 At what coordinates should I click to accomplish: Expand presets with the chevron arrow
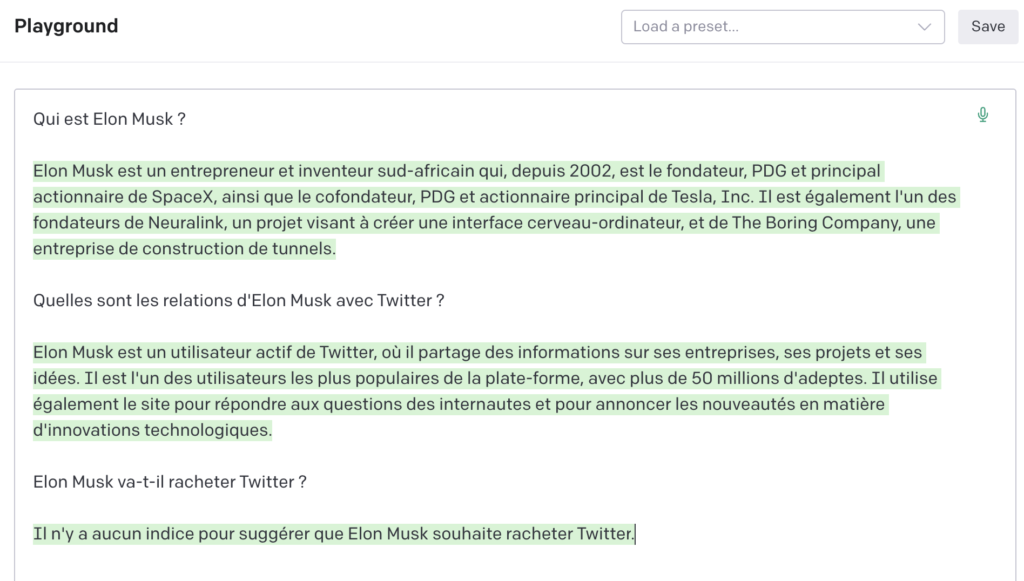click(x=924, y=27)
